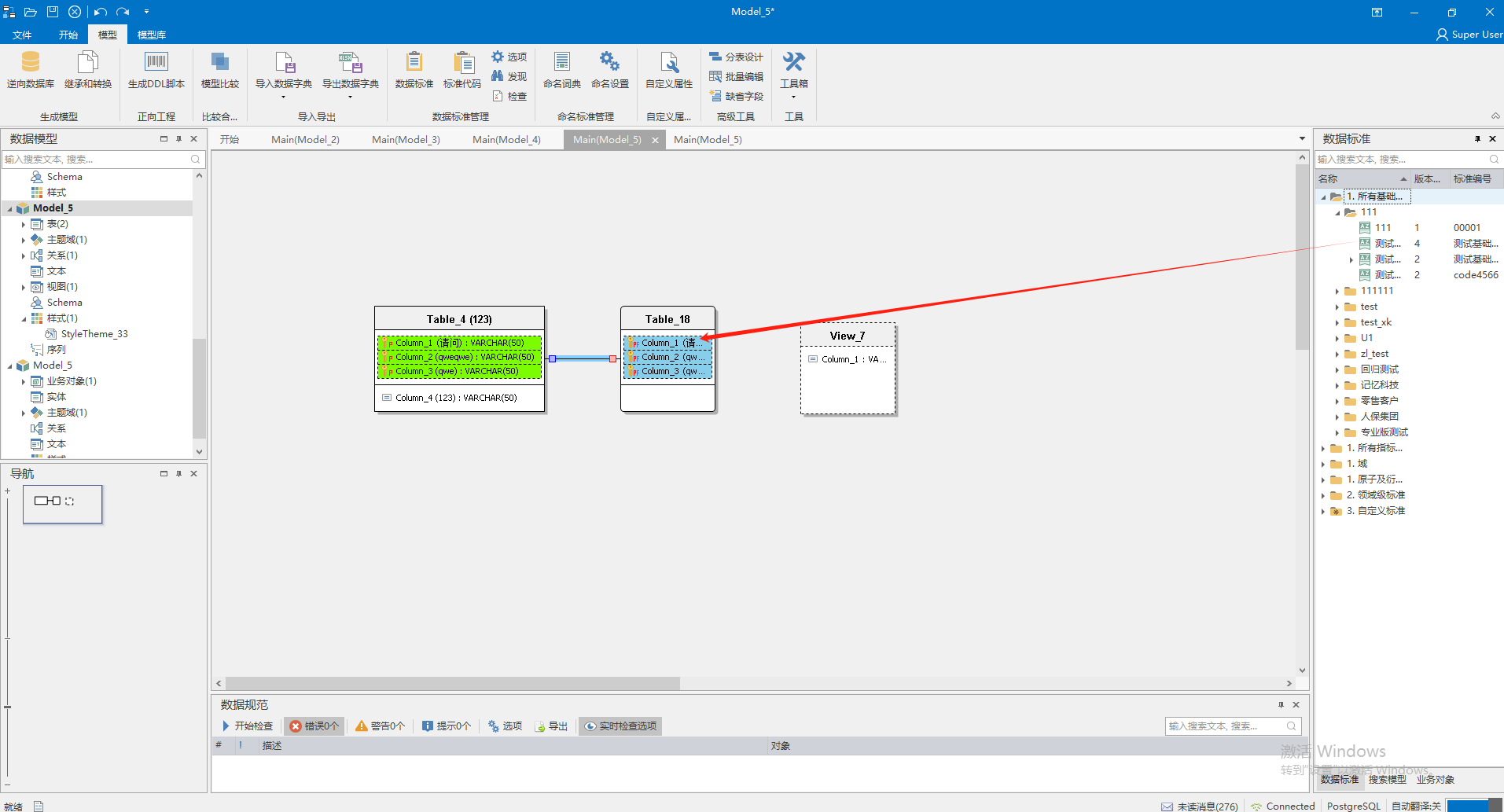Open missing fields (缺省字段) tool
This screenshot has height=812, width=1504.
point(736,96)
